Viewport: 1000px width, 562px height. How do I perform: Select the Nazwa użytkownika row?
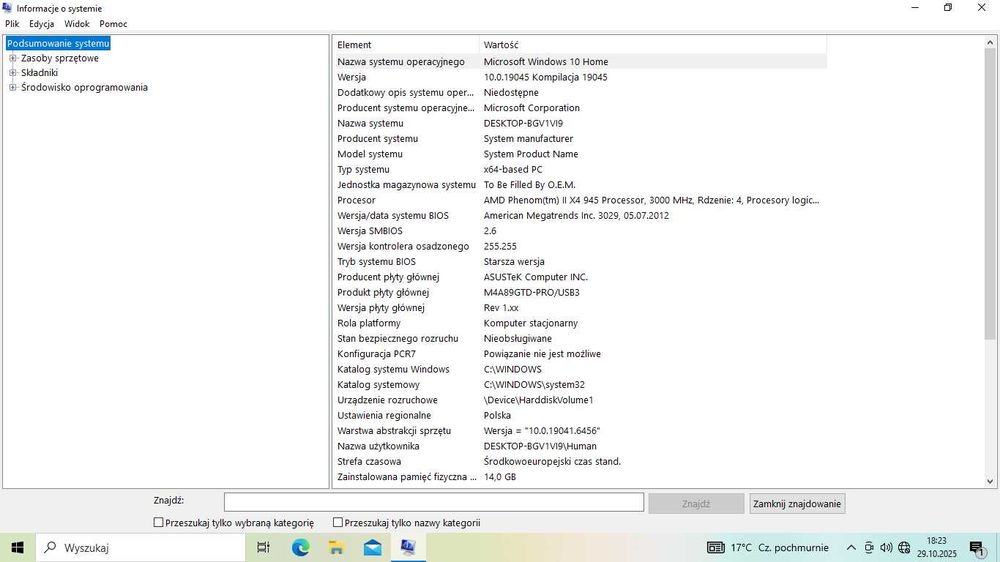coord(580,446)
